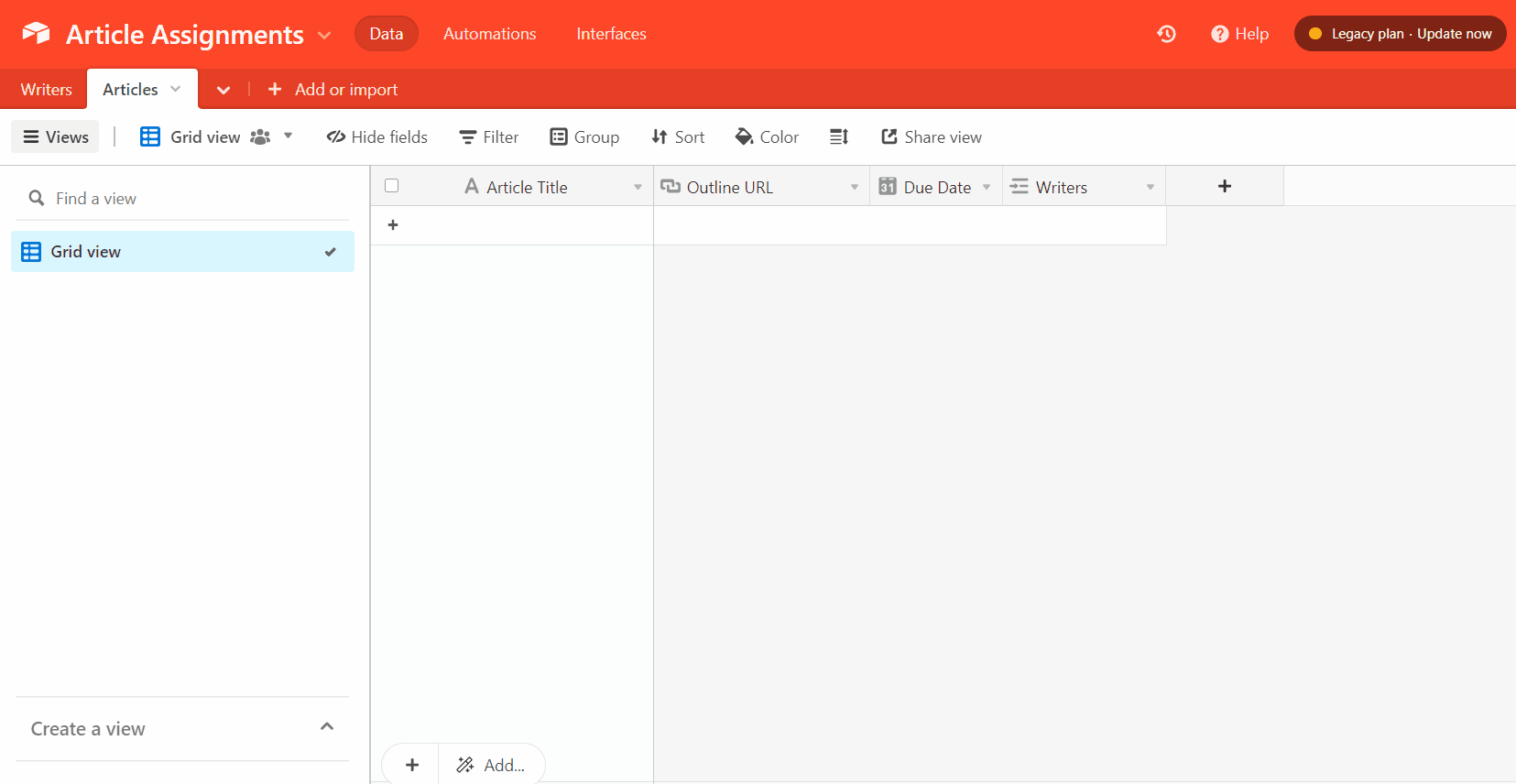Click the Share view button
Screen dimensions: 1516x784
tap(932, 137)
